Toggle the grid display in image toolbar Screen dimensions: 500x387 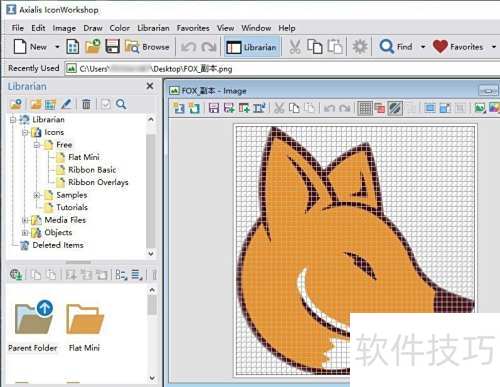pos(365,108)
